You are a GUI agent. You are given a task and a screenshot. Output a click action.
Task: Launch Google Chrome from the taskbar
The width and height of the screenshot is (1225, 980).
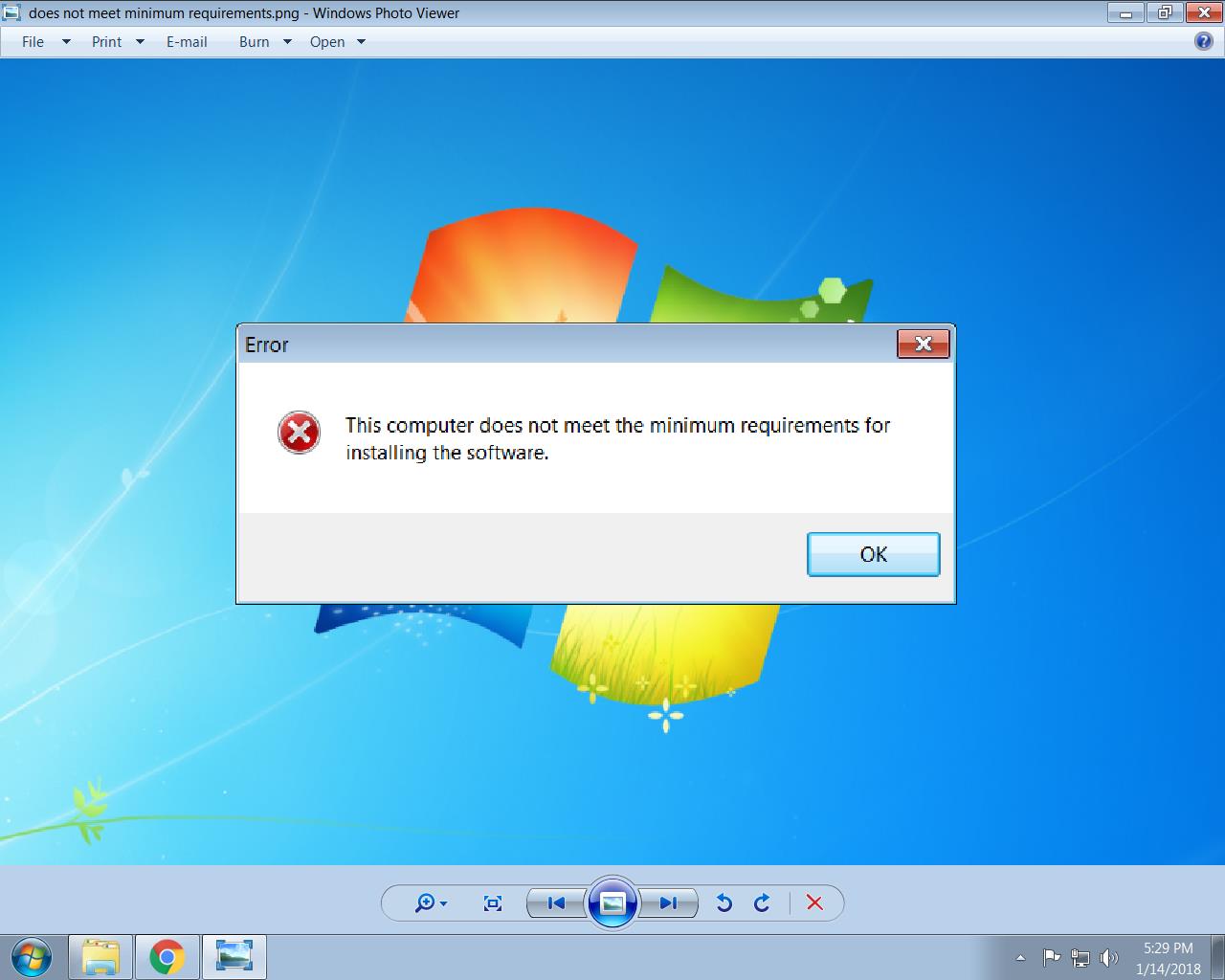[x=167, y=957]
